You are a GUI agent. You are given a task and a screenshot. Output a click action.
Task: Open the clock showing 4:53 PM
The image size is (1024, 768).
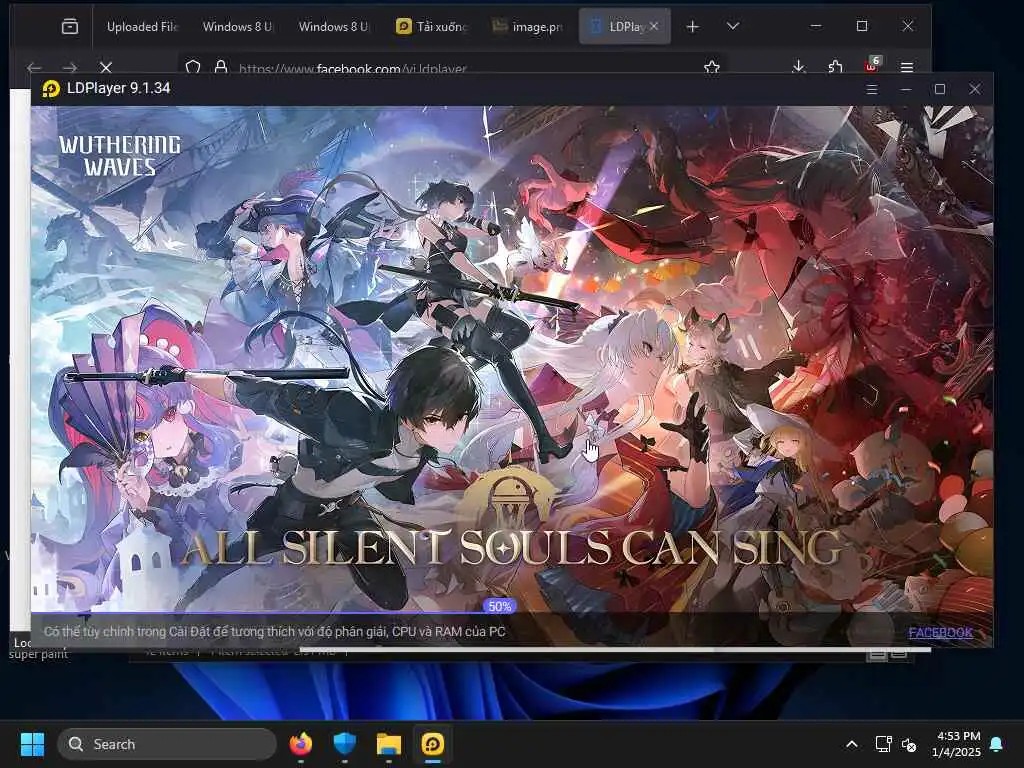coord(956,744)
